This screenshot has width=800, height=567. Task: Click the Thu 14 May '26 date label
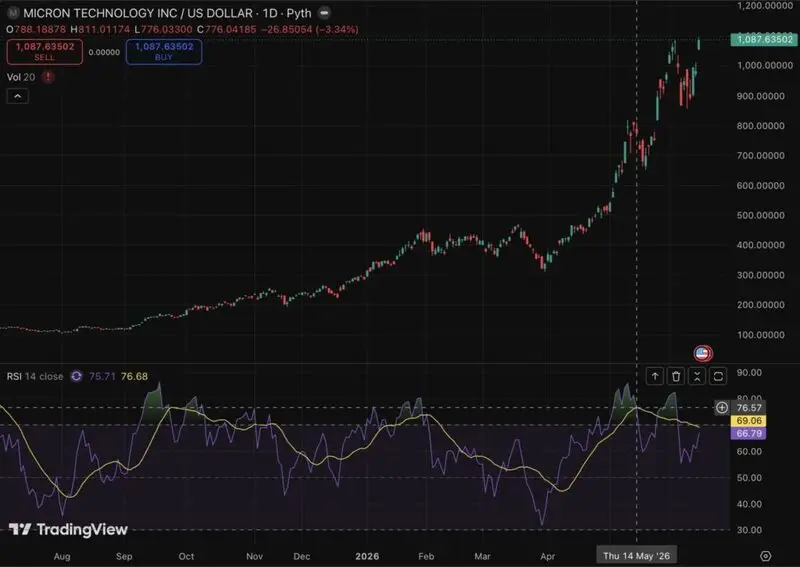pos(636,556)
